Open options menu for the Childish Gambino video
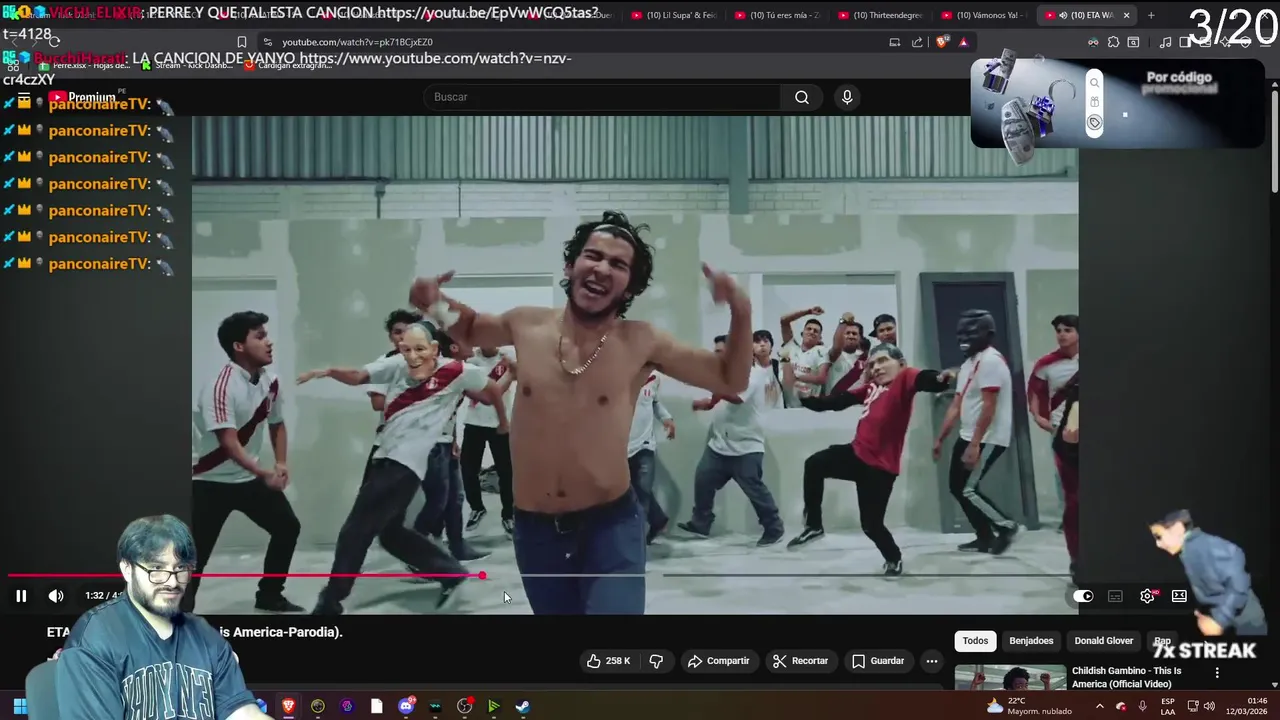 [x=1217, y=673]
